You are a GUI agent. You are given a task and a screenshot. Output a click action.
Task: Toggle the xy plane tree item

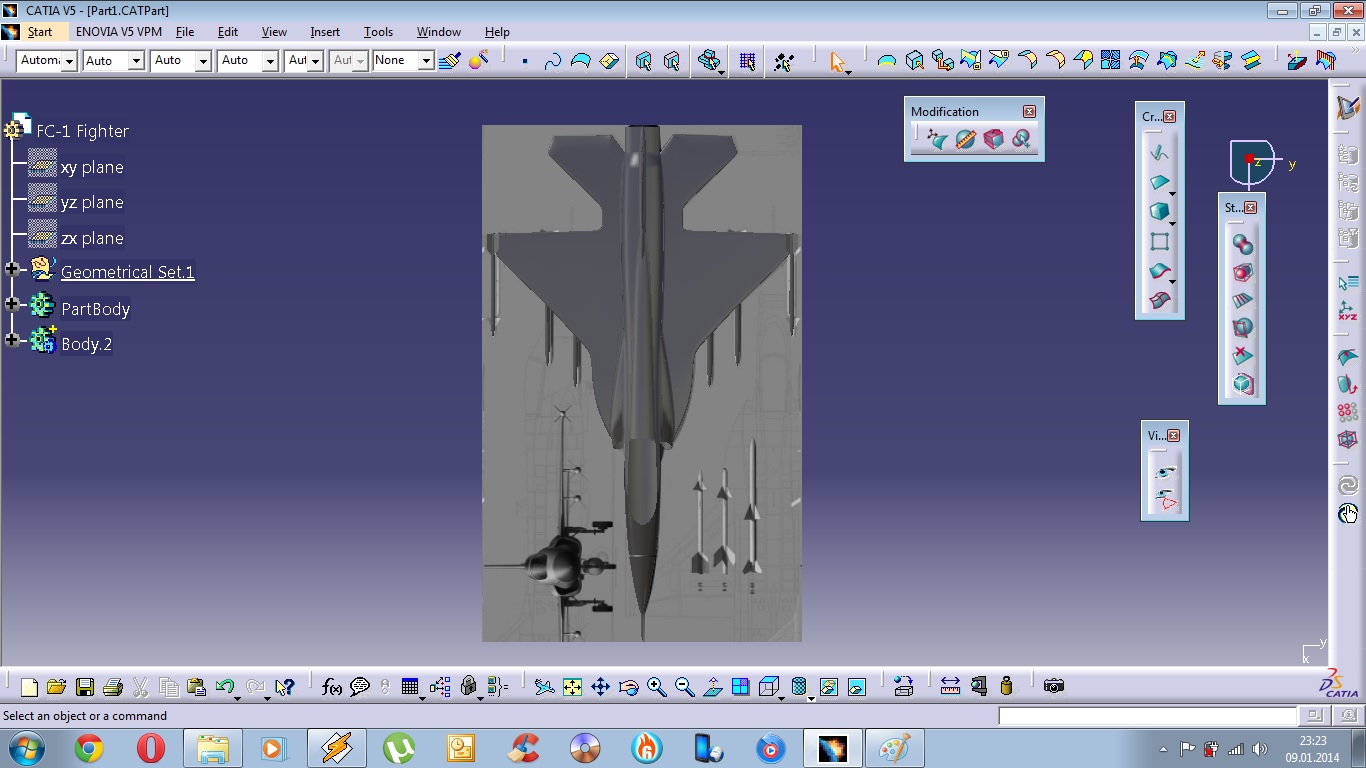point(91,168)
